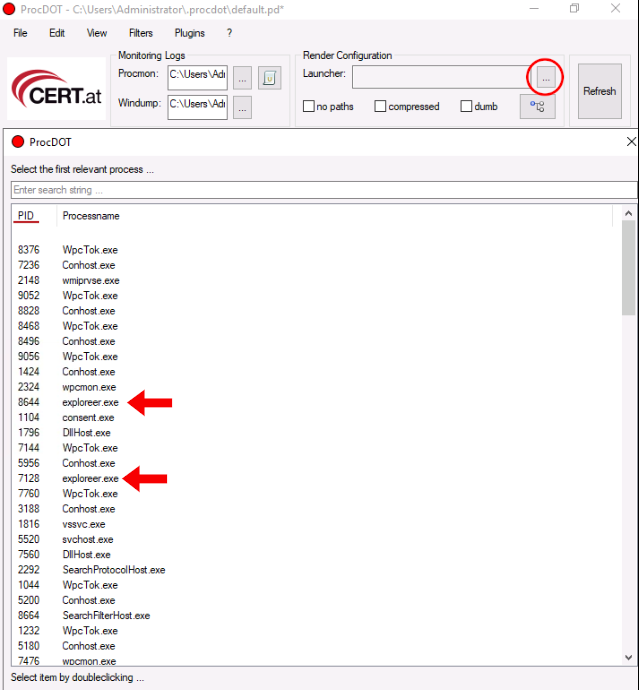Click the CERT.at logo

coord(56,88)
